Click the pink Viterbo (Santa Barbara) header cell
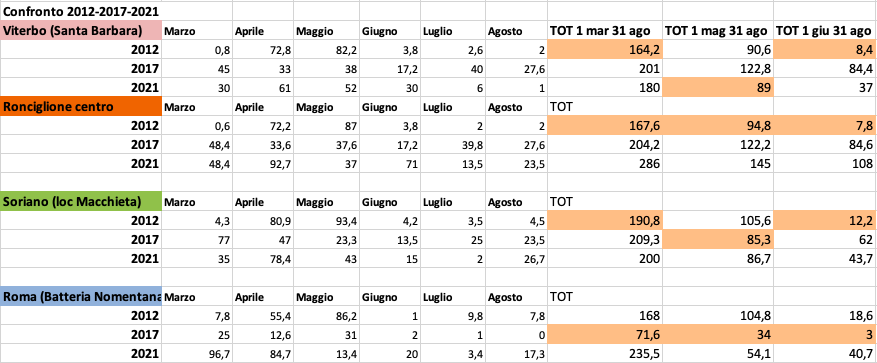 tap(81, 30)
